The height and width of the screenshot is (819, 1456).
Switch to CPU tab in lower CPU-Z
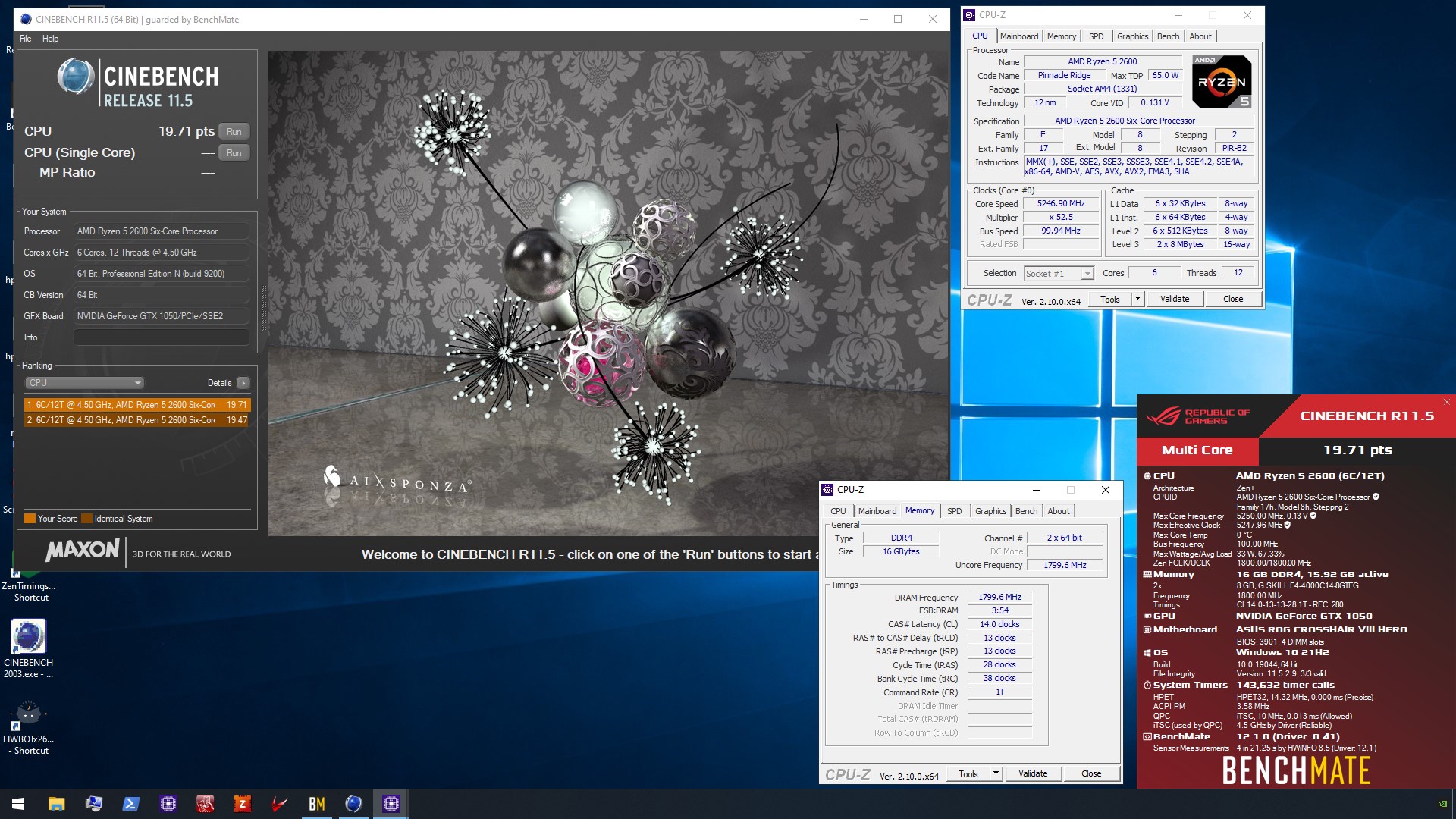coord(838,511)
